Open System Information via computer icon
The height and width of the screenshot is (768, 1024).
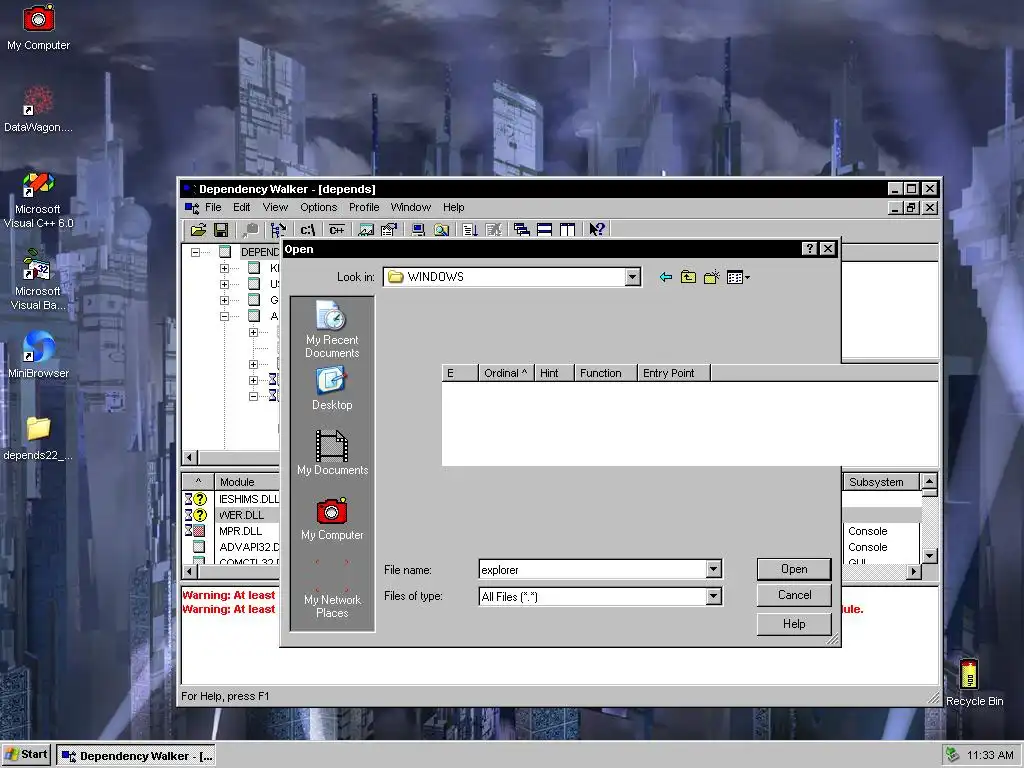pos(418,229)
